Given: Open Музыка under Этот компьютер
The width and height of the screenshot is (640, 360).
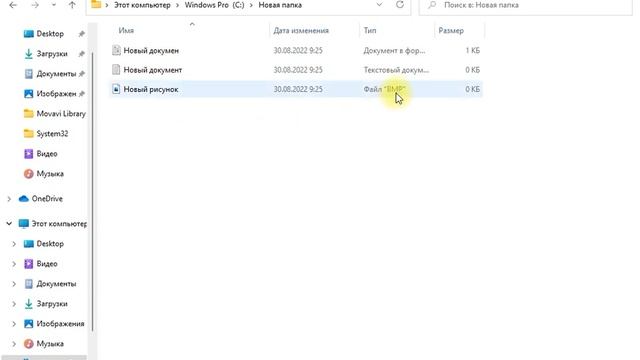Looking at the screenshot, I should [50, 344].
